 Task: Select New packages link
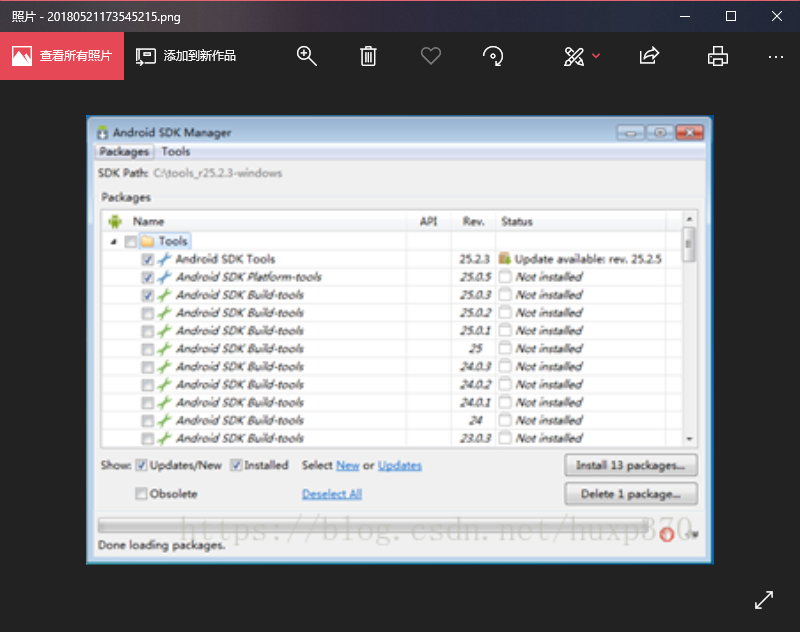348,465
